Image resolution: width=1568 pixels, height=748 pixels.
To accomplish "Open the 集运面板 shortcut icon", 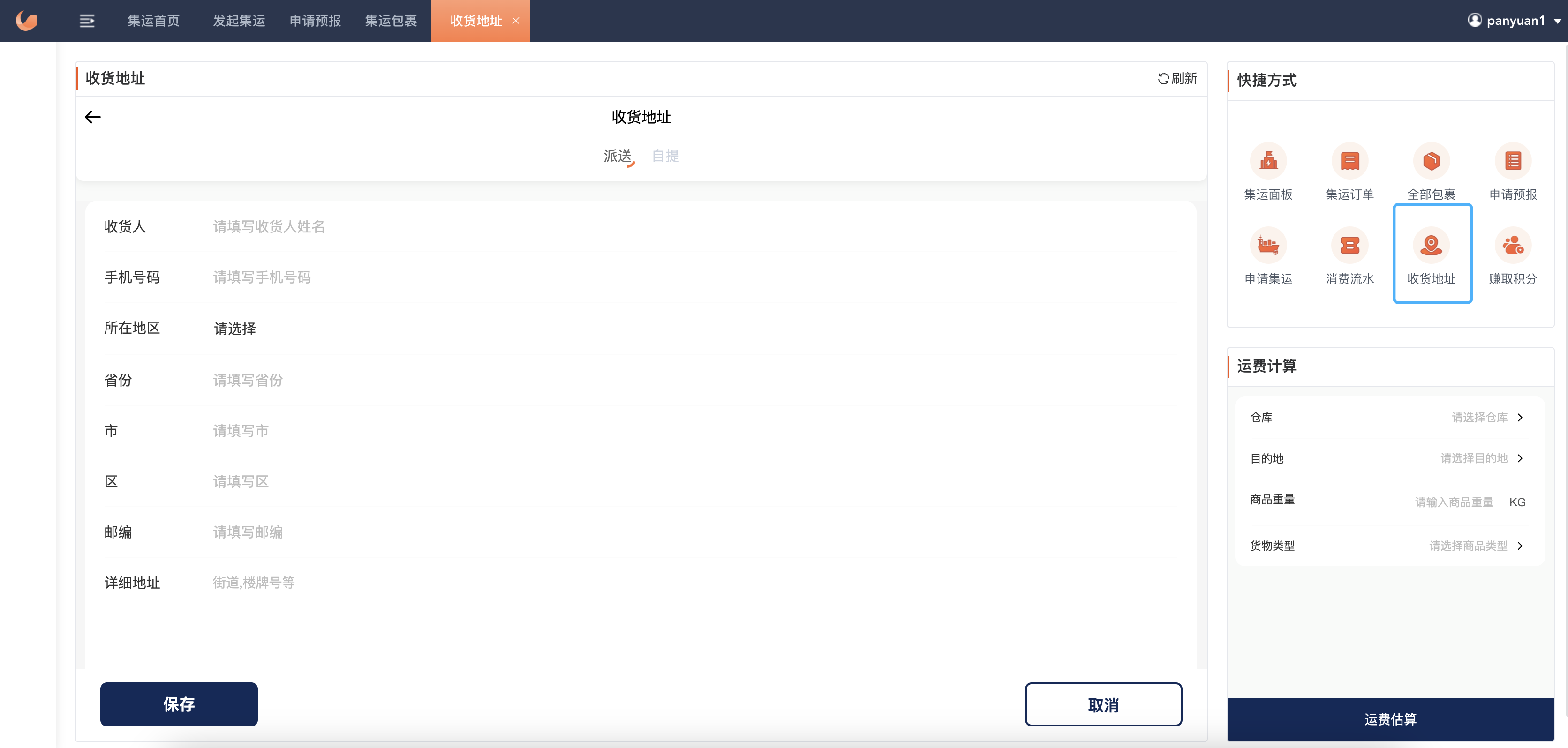I will coord(1268,161).
